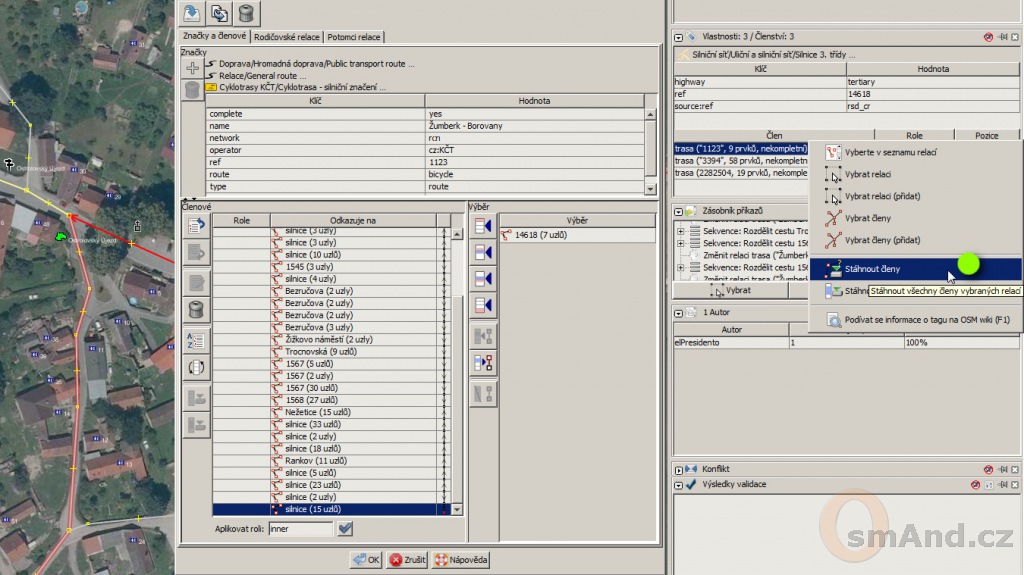Click the bottom grayed download icon in member toolbar
This screenshot has width=1024, height=575.
[196, 425]
